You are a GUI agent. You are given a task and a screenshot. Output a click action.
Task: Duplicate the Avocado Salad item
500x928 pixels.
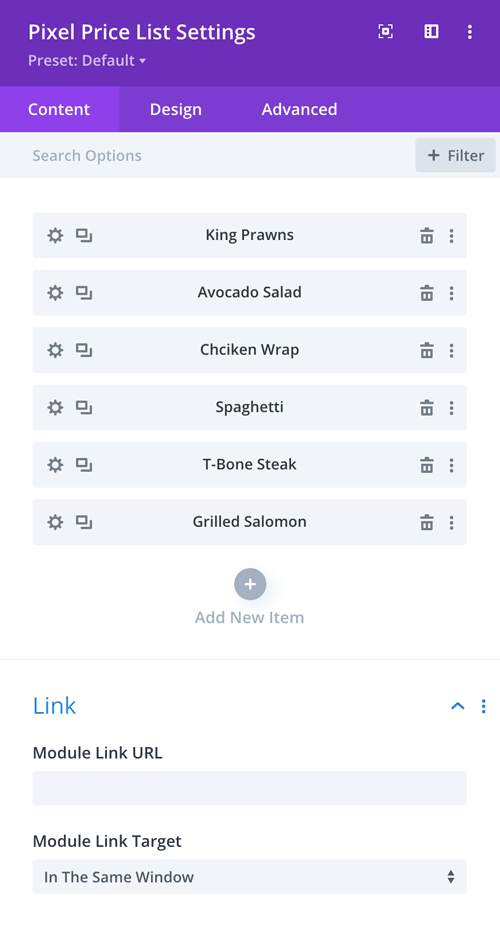click(84, 293)
